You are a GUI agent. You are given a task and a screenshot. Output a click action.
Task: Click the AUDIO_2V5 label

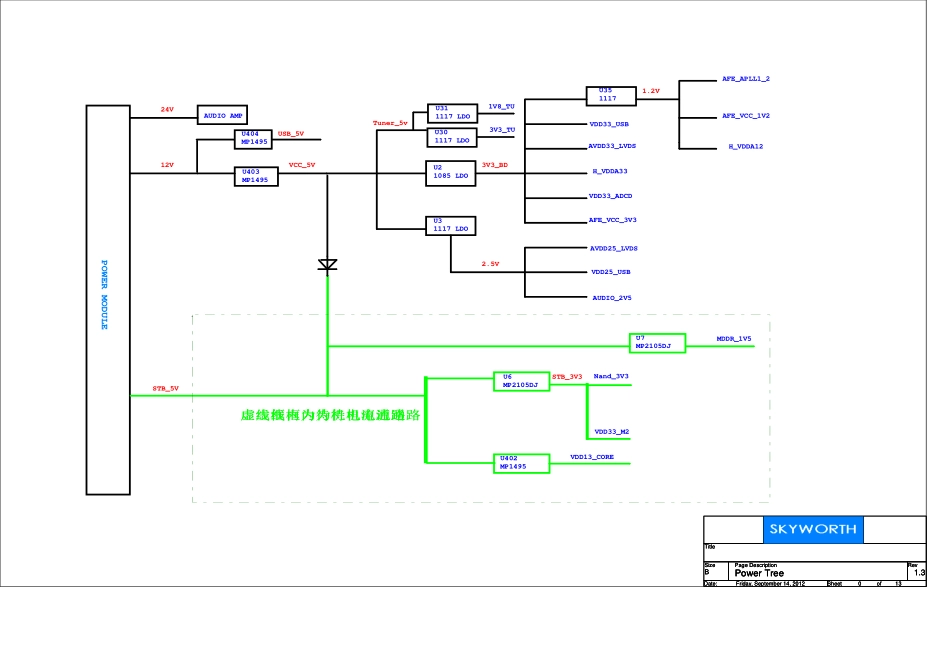tap(612, 298)
